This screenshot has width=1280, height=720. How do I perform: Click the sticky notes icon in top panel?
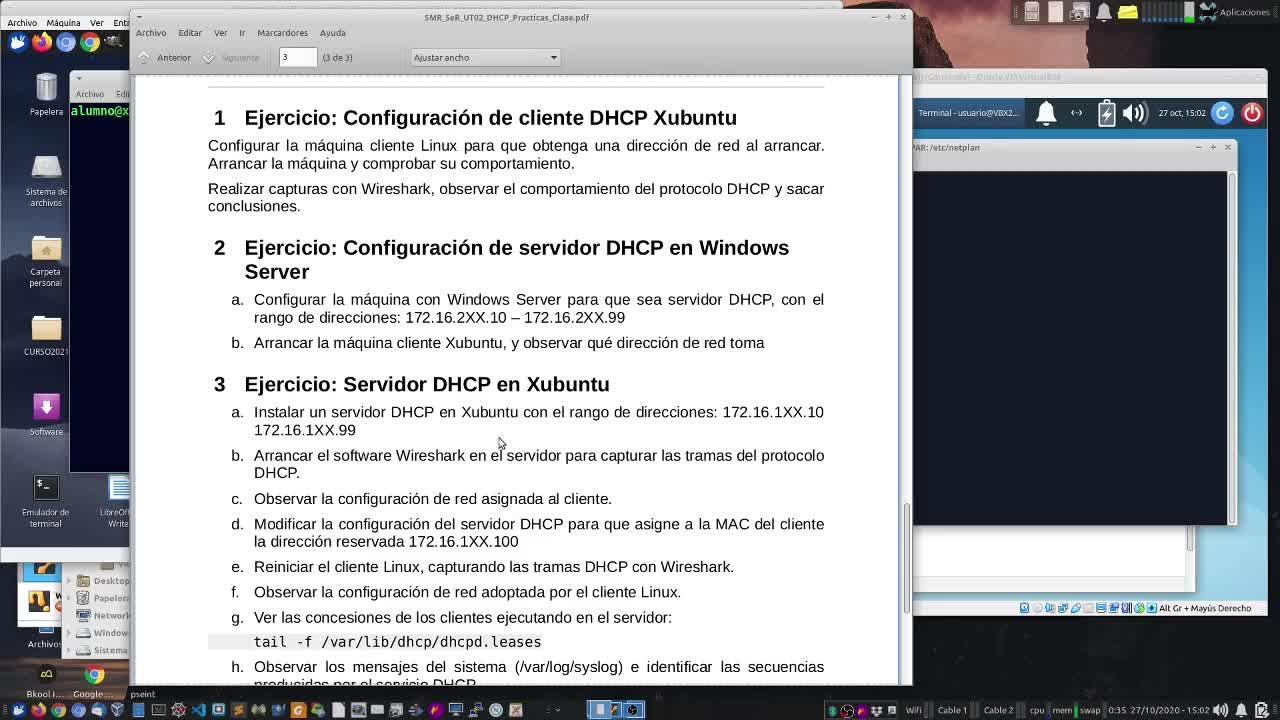click(1127, 12)
